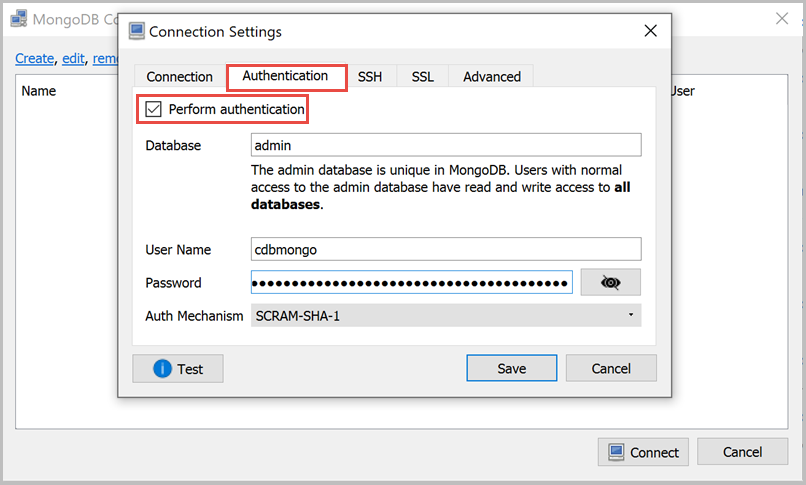
Task: Click the MongoDB Connections window icon
Action: 18,19
